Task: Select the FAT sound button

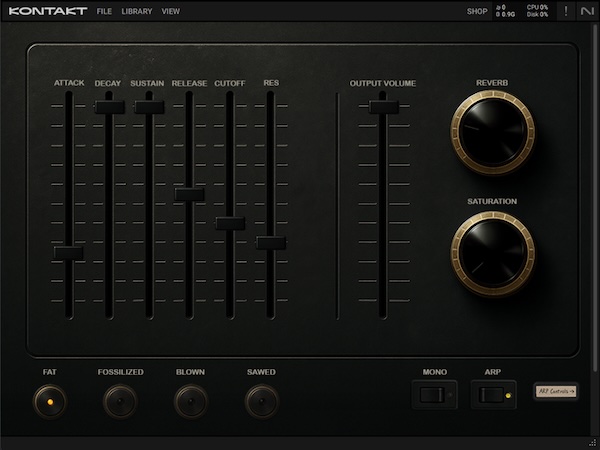Action: click(x=50, y=402)
